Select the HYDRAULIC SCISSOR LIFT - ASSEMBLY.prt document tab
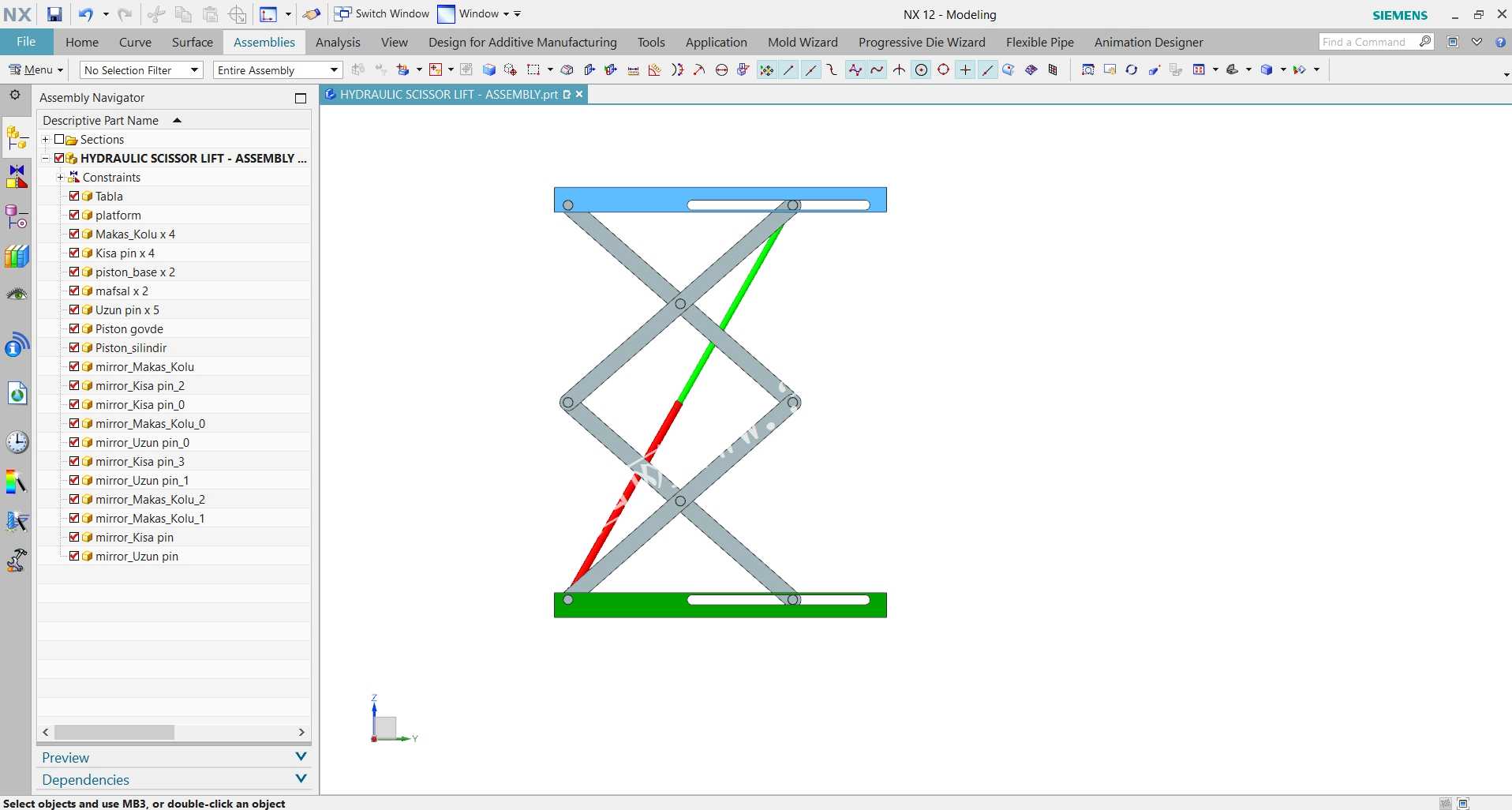The height and width of the screenshot is (810, 1512). point(454,94)
